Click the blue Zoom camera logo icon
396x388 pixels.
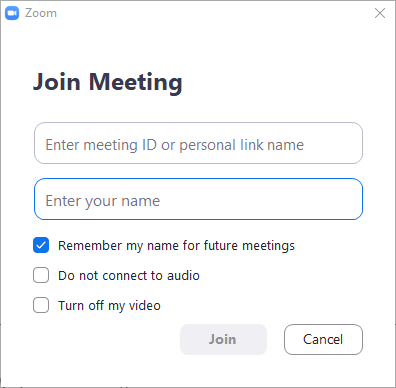point(12,13)
